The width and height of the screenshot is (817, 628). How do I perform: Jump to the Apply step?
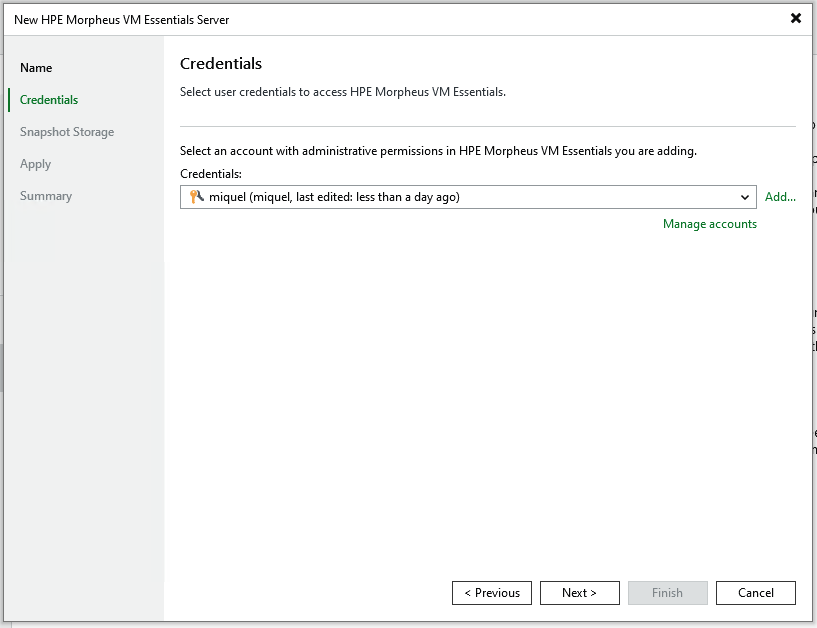click(35, 164)
